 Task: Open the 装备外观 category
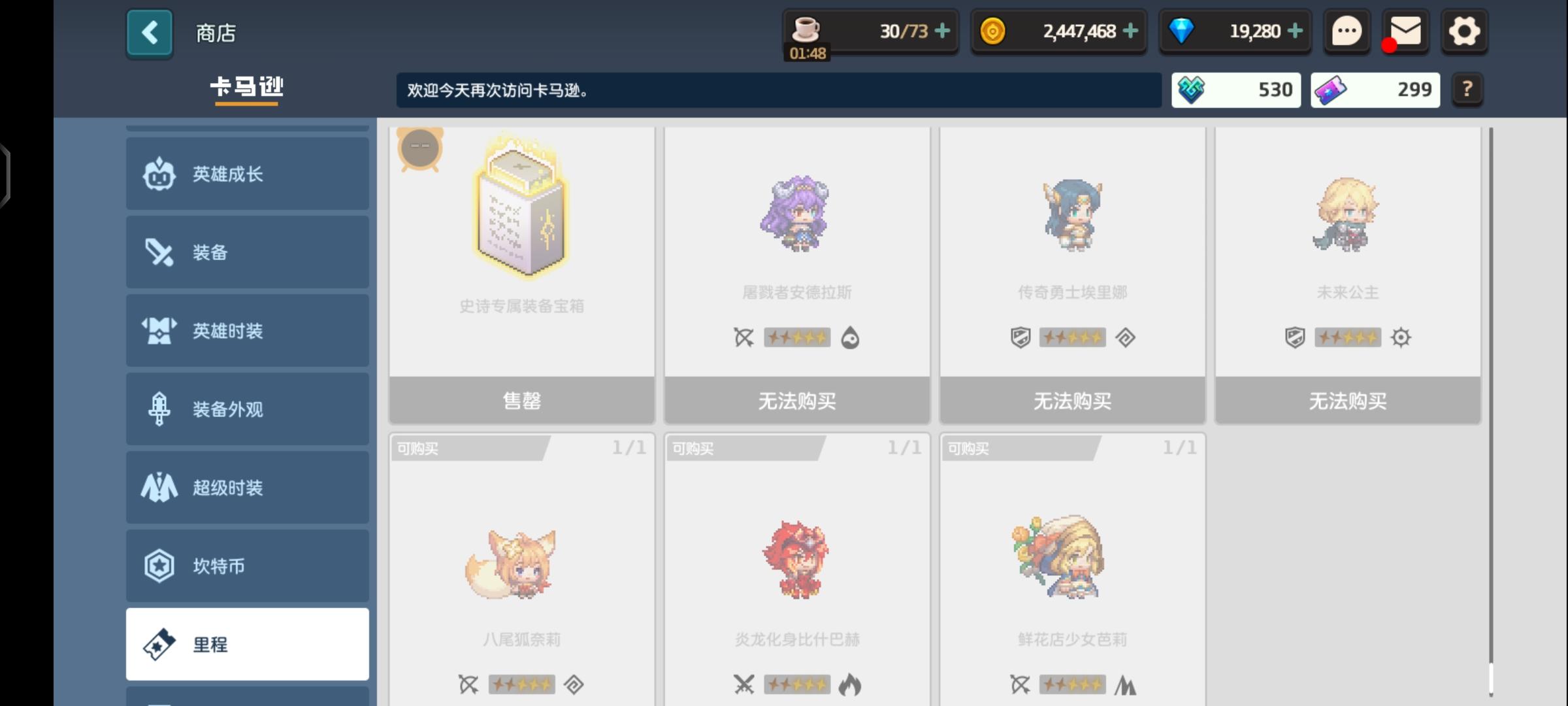[248, 409]
